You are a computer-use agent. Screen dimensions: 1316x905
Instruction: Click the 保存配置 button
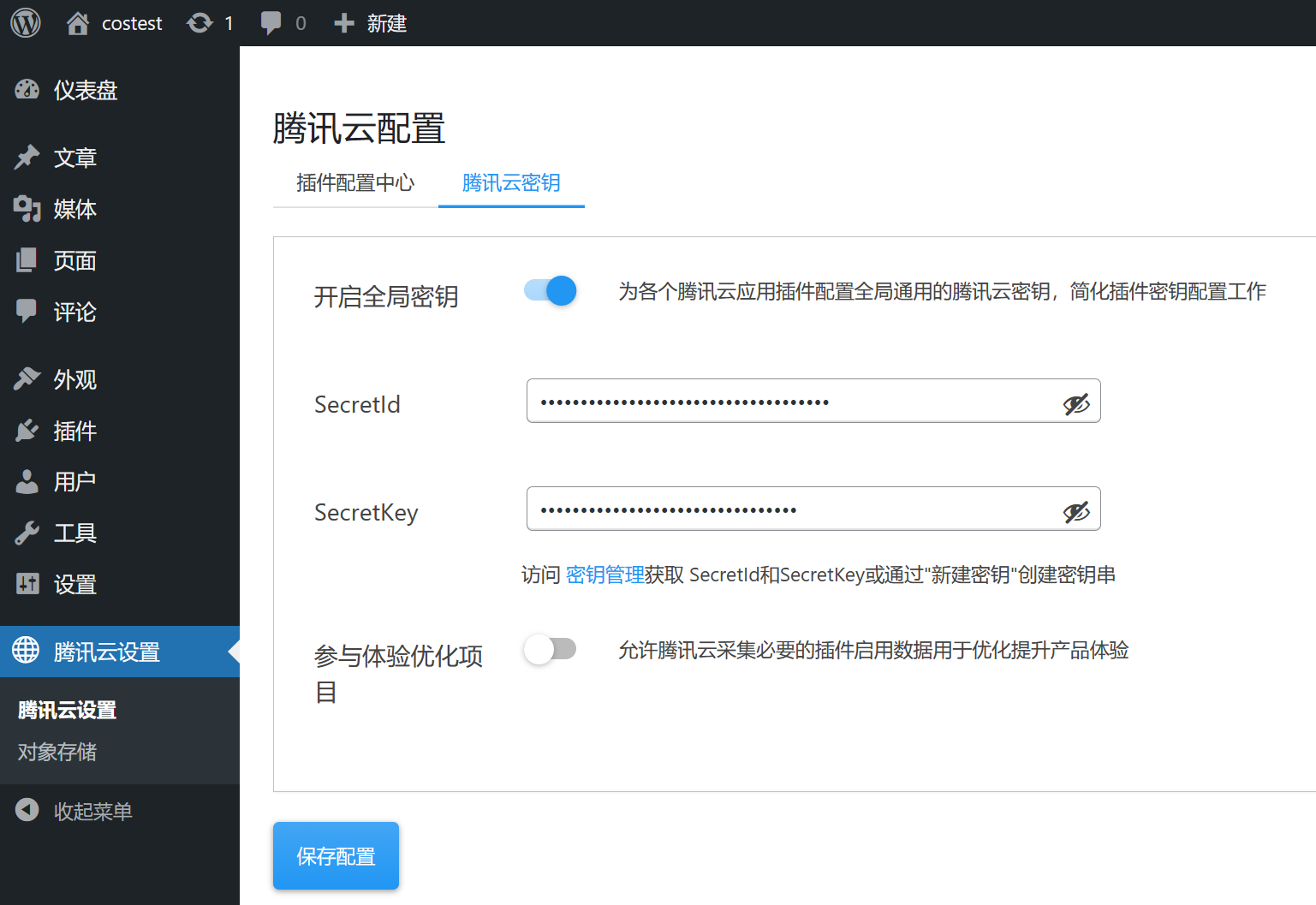click(336, 856)
